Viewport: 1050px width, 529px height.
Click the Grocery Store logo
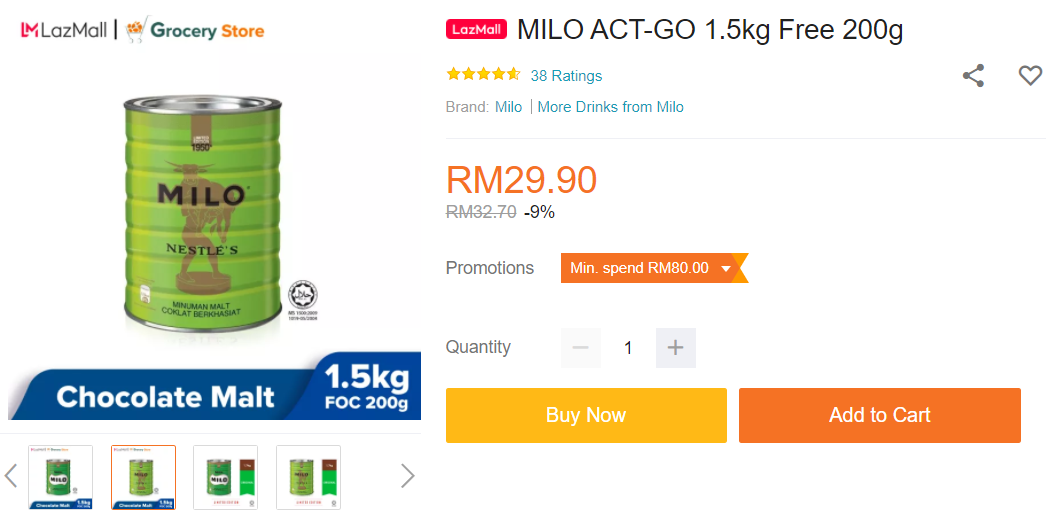[x=196, y=30]
